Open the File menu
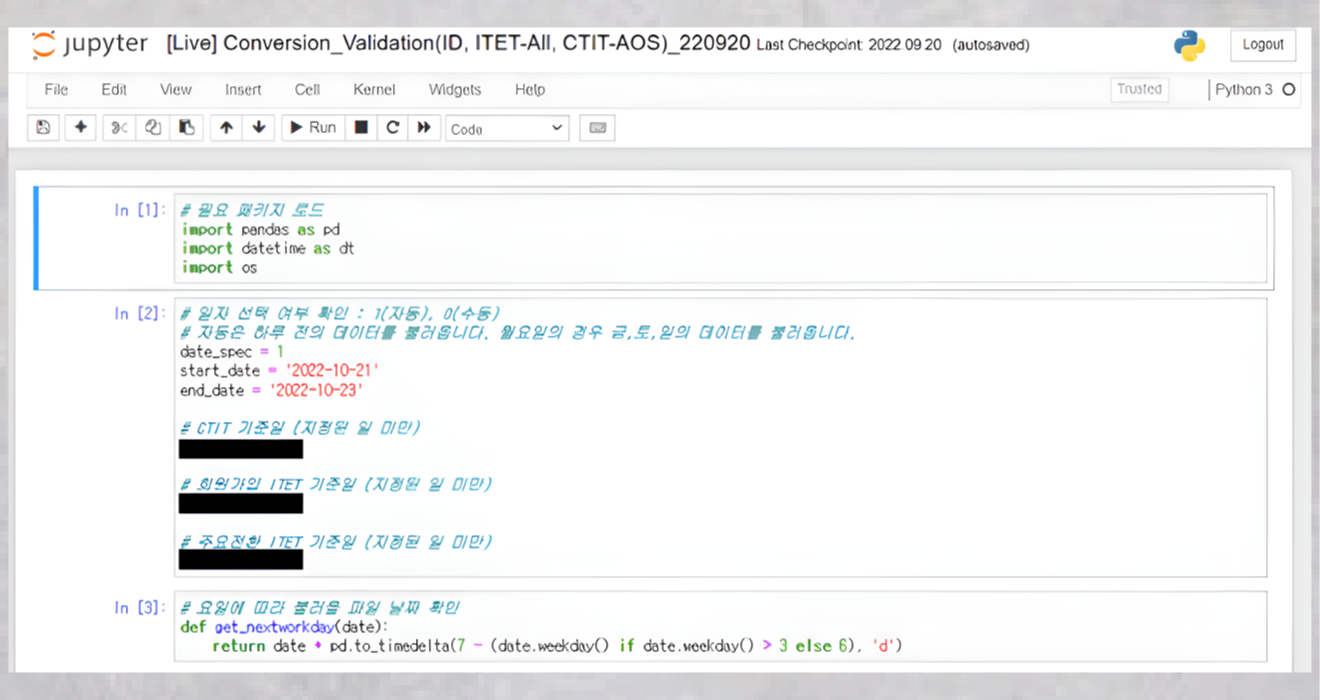The image size is (1320, 700). tap(56, 90)
